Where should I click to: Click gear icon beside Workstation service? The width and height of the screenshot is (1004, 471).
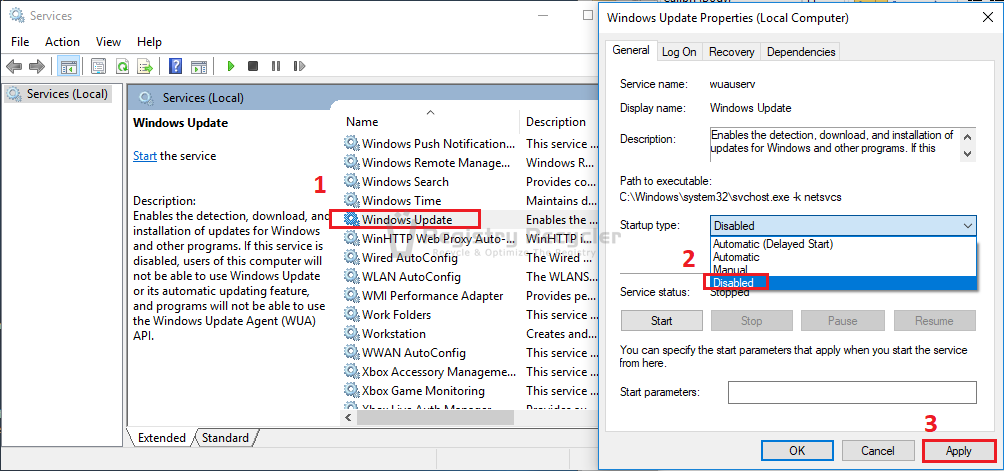[352, 333]
